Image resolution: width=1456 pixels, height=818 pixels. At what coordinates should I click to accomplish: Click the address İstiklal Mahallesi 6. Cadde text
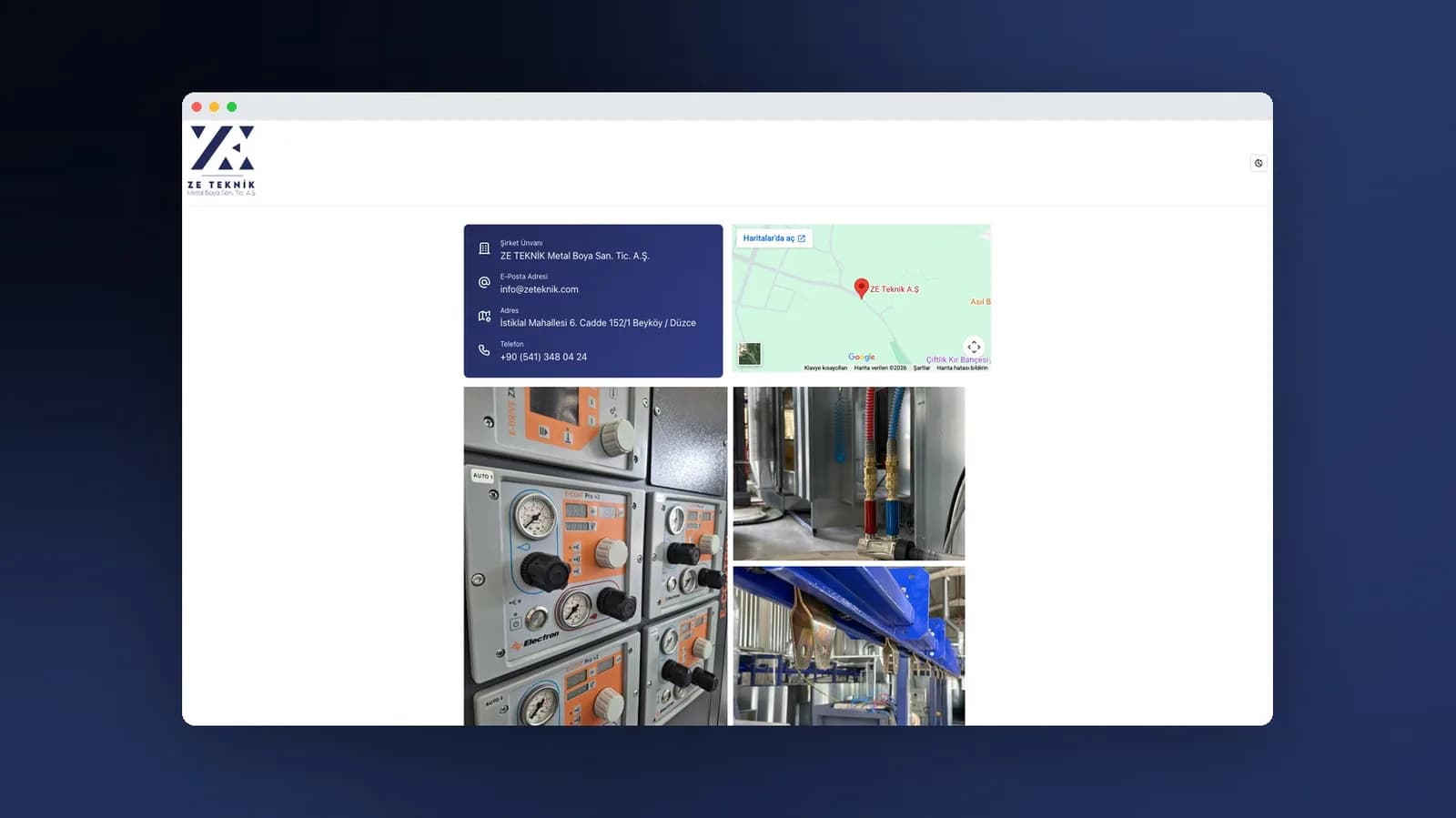[x=598, y=323]
